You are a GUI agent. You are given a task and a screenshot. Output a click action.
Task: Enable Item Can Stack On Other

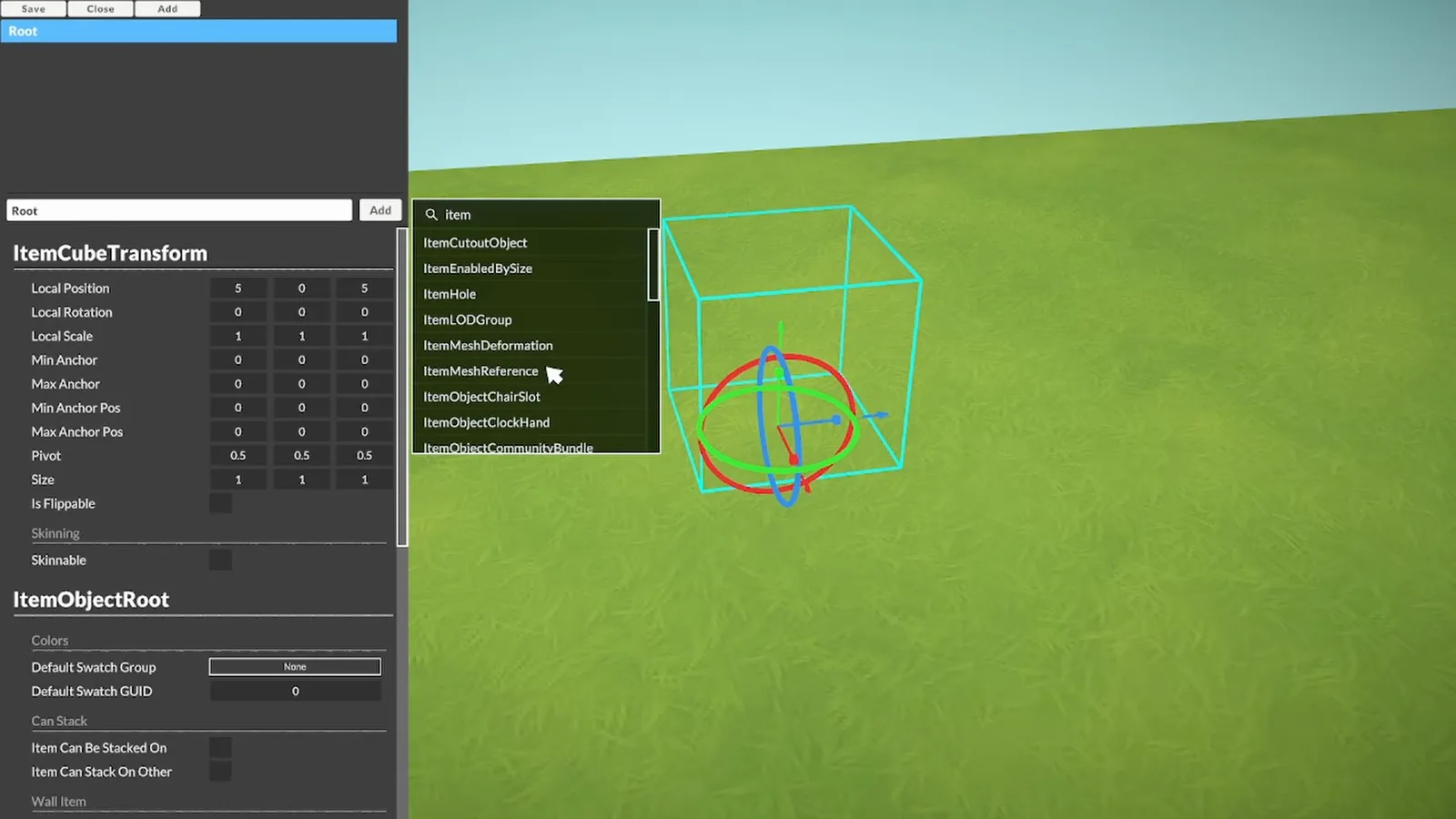(x=220, y=772)
